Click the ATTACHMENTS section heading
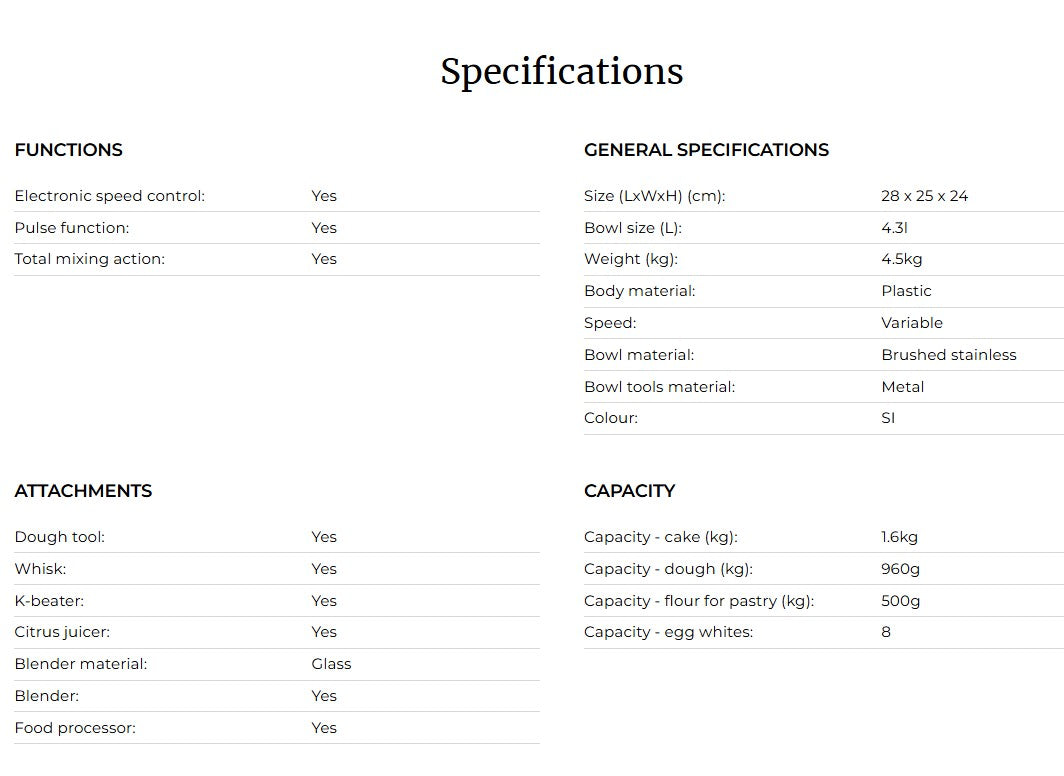This screenshot has width=1064, height=776. point(83,491)
